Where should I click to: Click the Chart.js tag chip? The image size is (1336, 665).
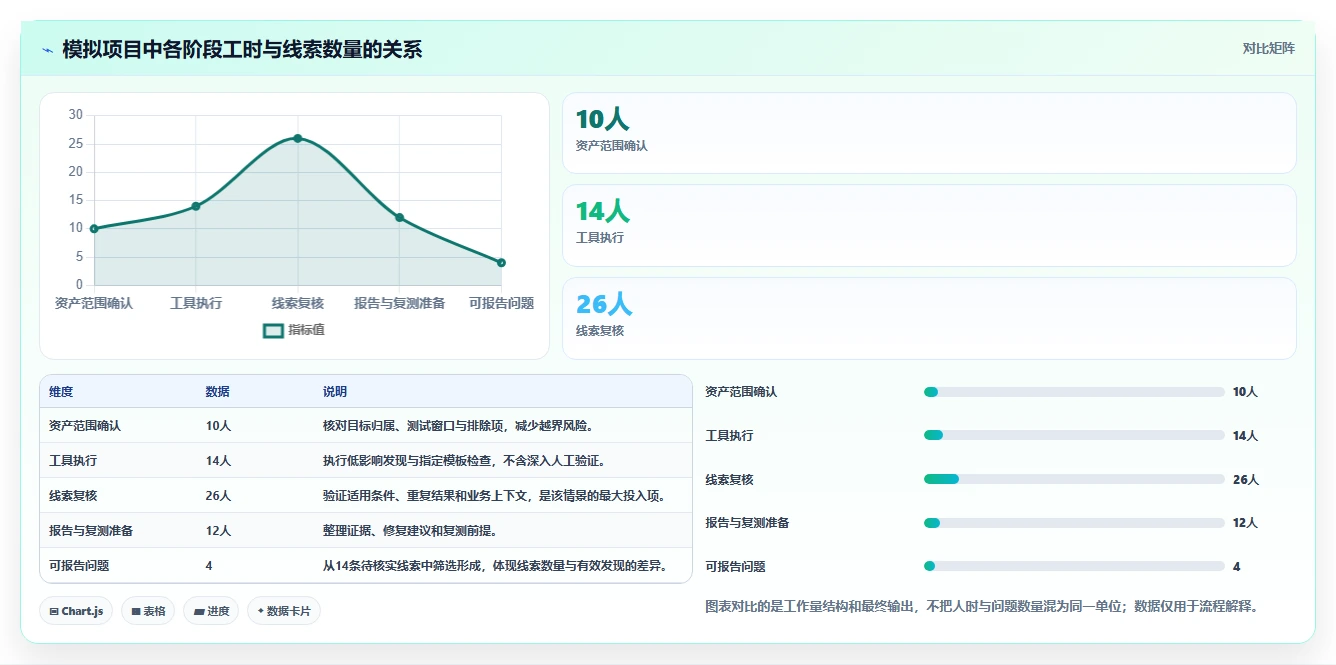[x=76, y=611]
